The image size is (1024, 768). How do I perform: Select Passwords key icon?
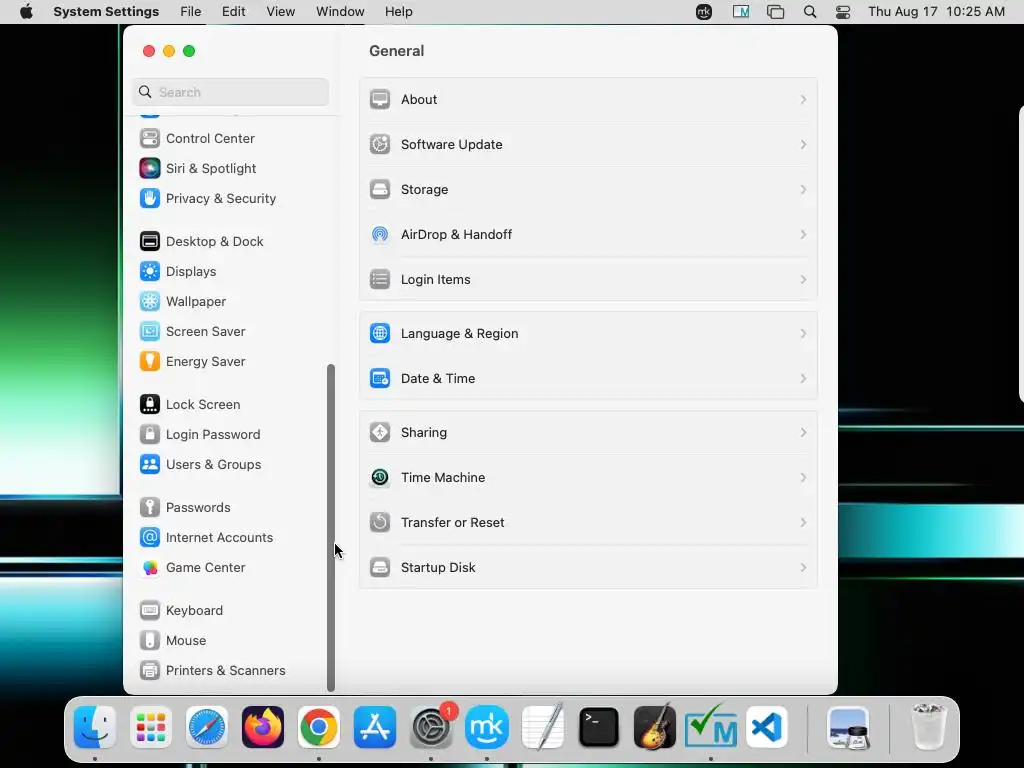click(x=150, y=508)
